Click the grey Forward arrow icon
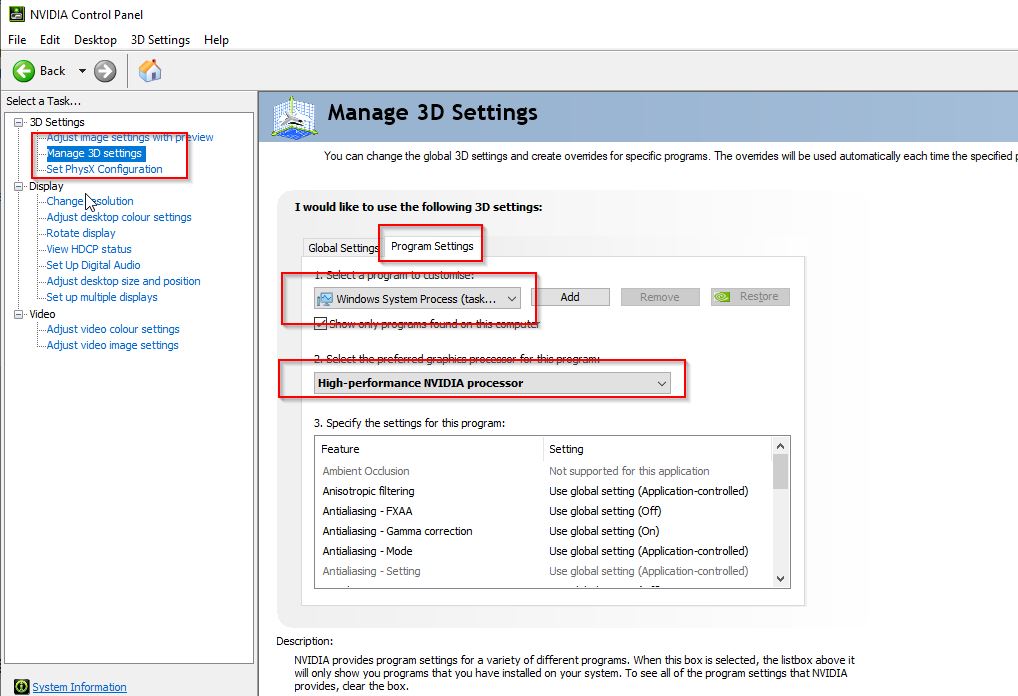Screen dimensions: 1018x696 point(105,71)
